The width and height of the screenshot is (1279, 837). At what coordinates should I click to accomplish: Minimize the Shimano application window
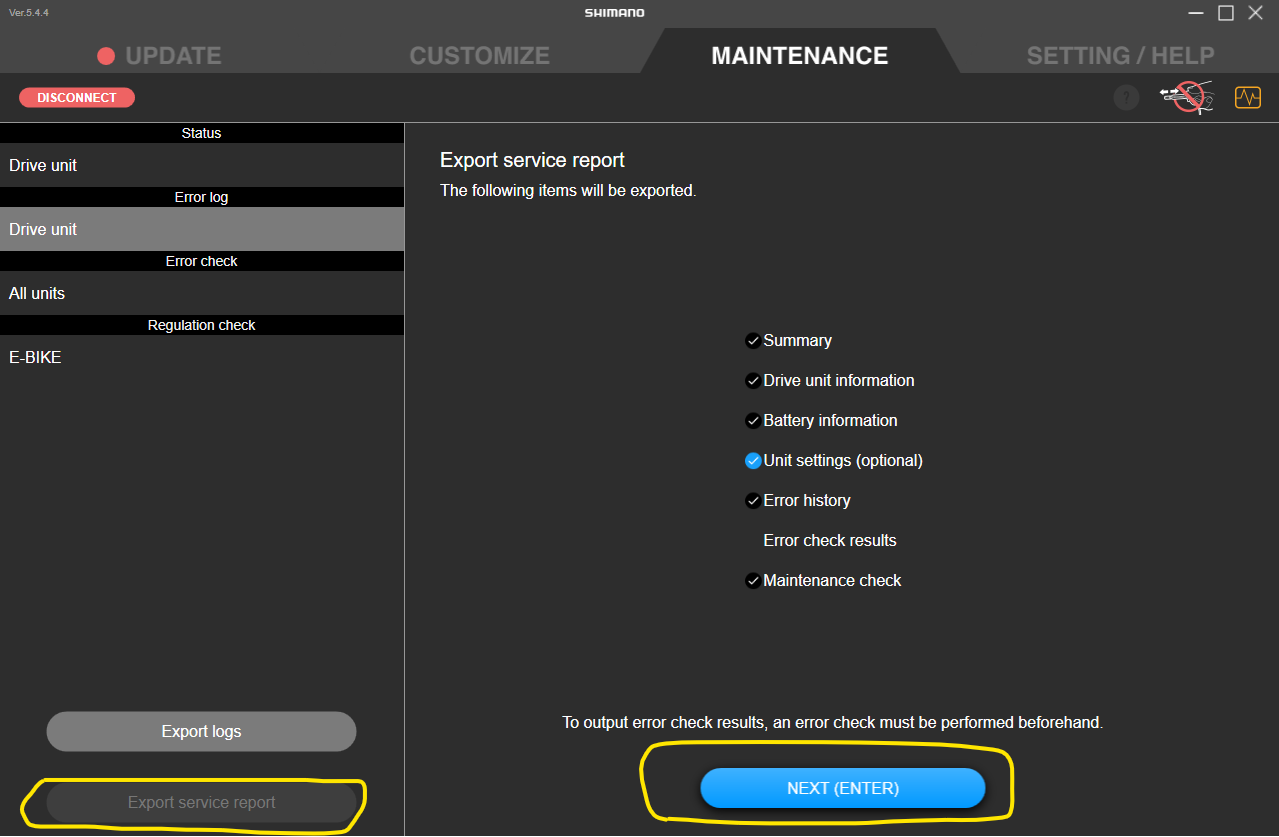1196,13
